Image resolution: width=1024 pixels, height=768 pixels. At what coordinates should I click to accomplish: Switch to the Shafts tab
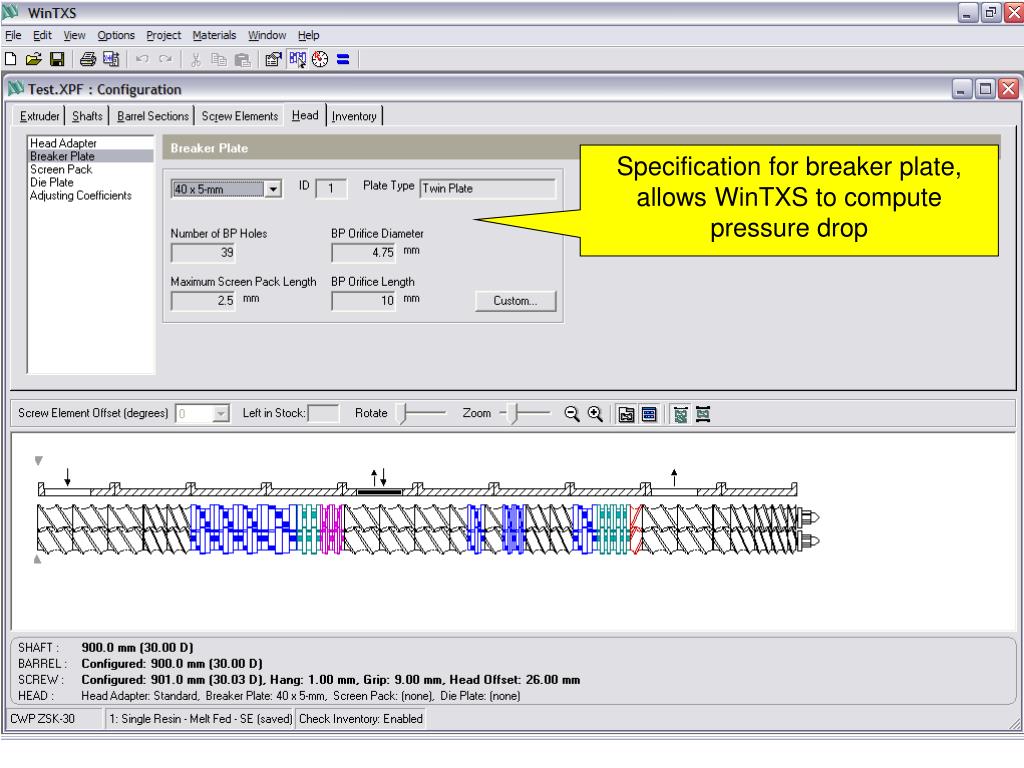tap(88, 116)
